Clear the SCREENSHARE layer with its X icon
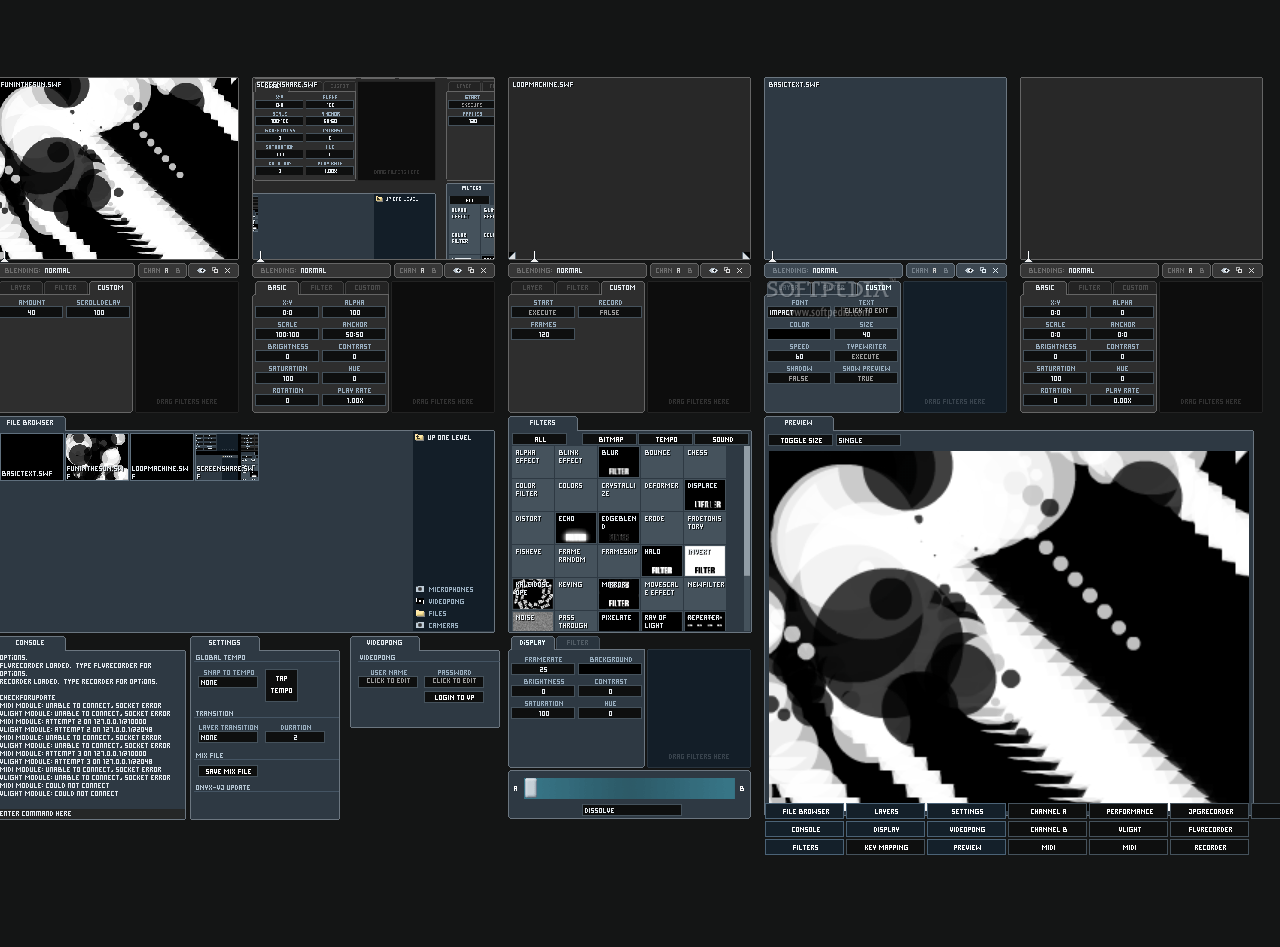Image resolution: width=1280 pixels, height=947 pixels. [483, 270]
